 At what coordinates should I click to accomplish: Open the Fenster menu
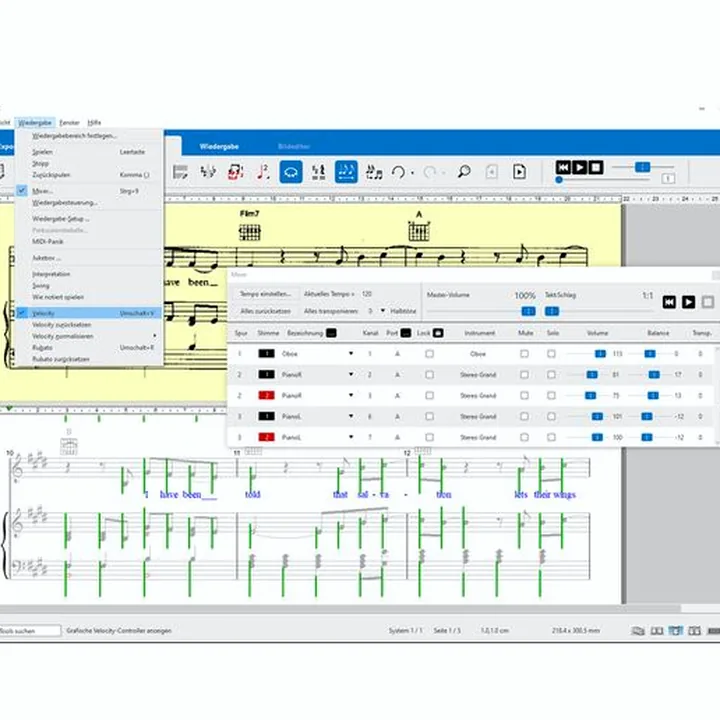click(69, 123)
